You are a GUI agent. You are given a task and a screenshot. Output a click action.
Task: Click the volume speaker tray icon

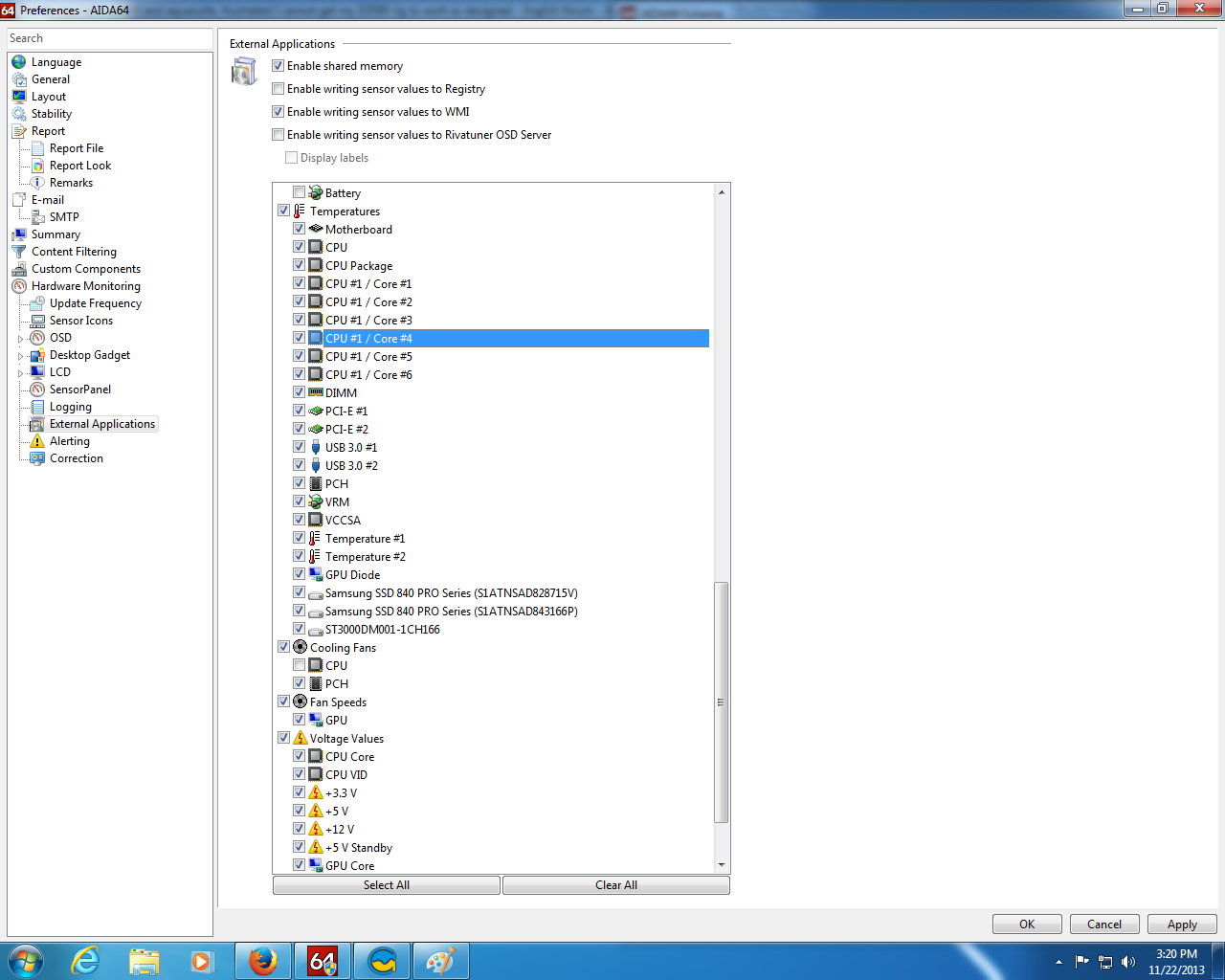[x=1128, y=962]
